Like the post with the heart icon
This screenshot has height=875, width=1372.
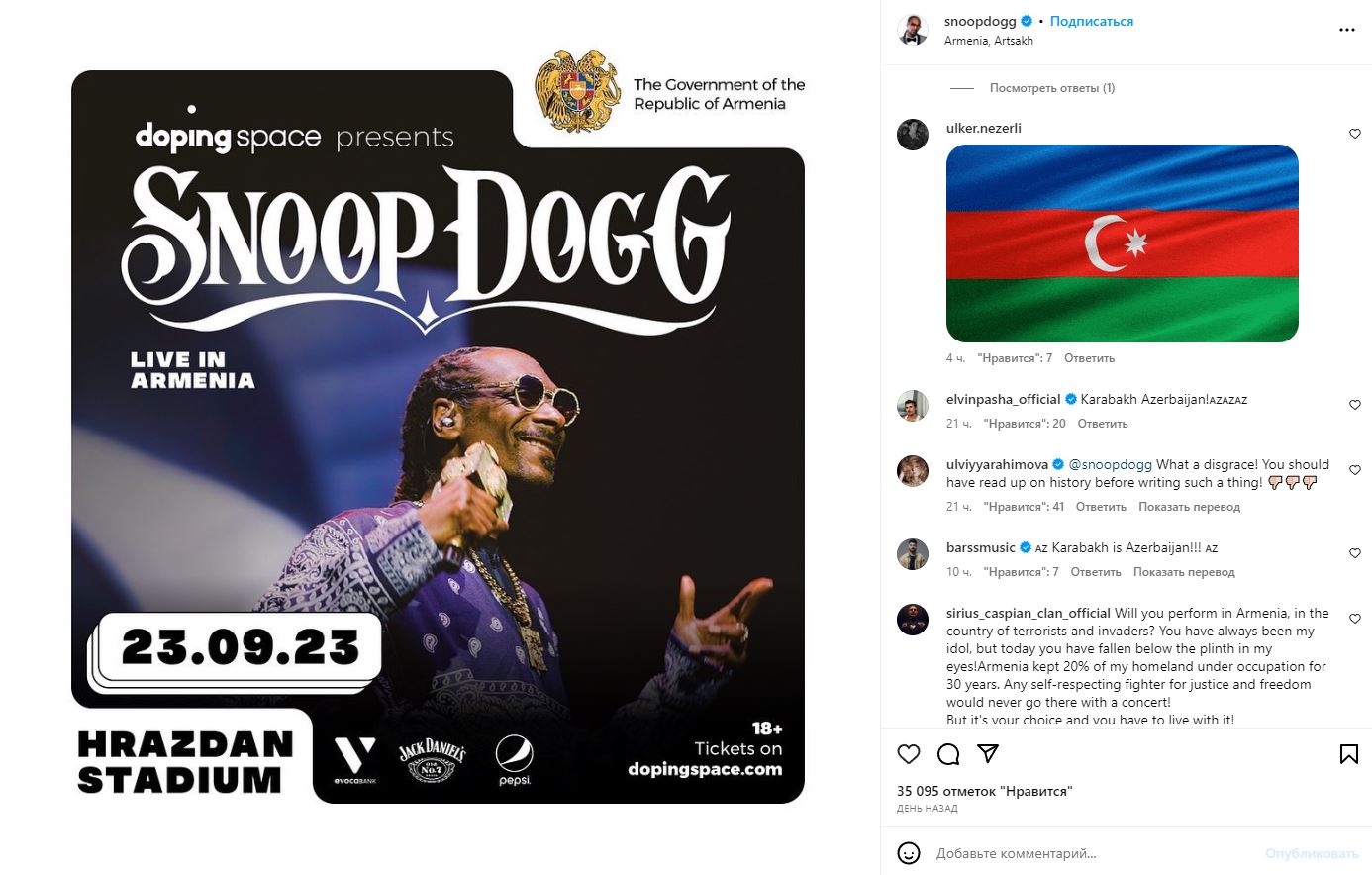click(909, 754)
